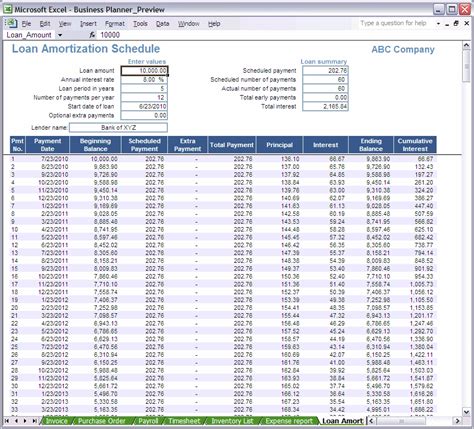Go to next sheet tab navigation arrow

(x=25, y=421)
